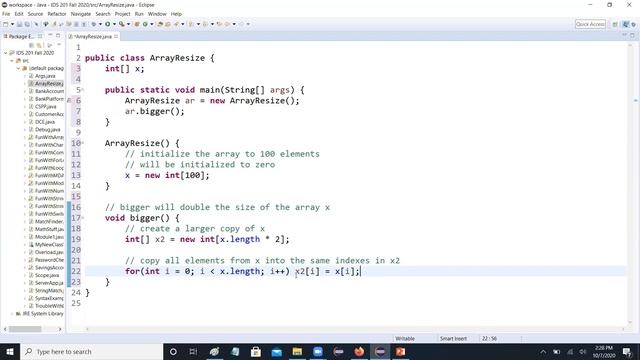Click the Package Explorer horizontal scrollbar
The height and width of the screenshot is (360, 640).
[25, 329]
